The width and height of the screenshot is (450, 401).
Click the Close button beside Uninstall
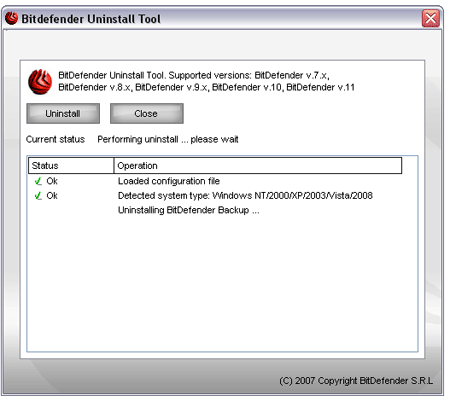tap(147, 114)
